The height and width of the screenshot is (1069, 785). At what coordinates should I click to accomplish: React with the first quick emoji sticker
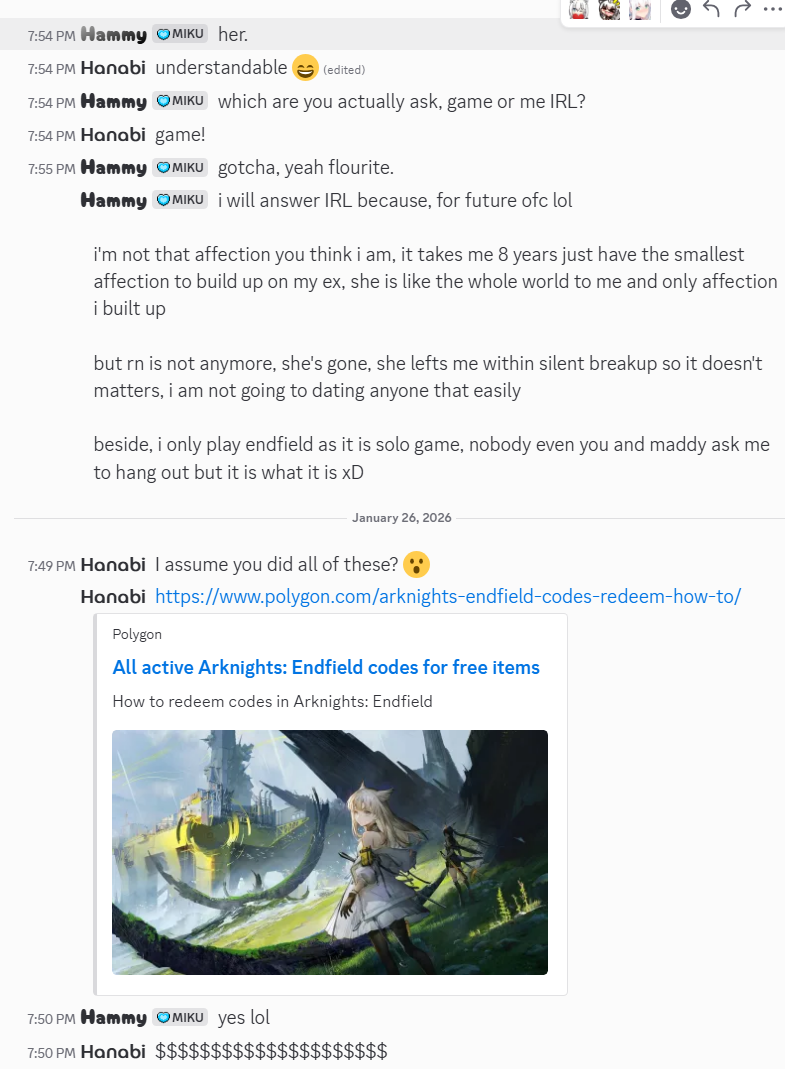tap(578, 10)
